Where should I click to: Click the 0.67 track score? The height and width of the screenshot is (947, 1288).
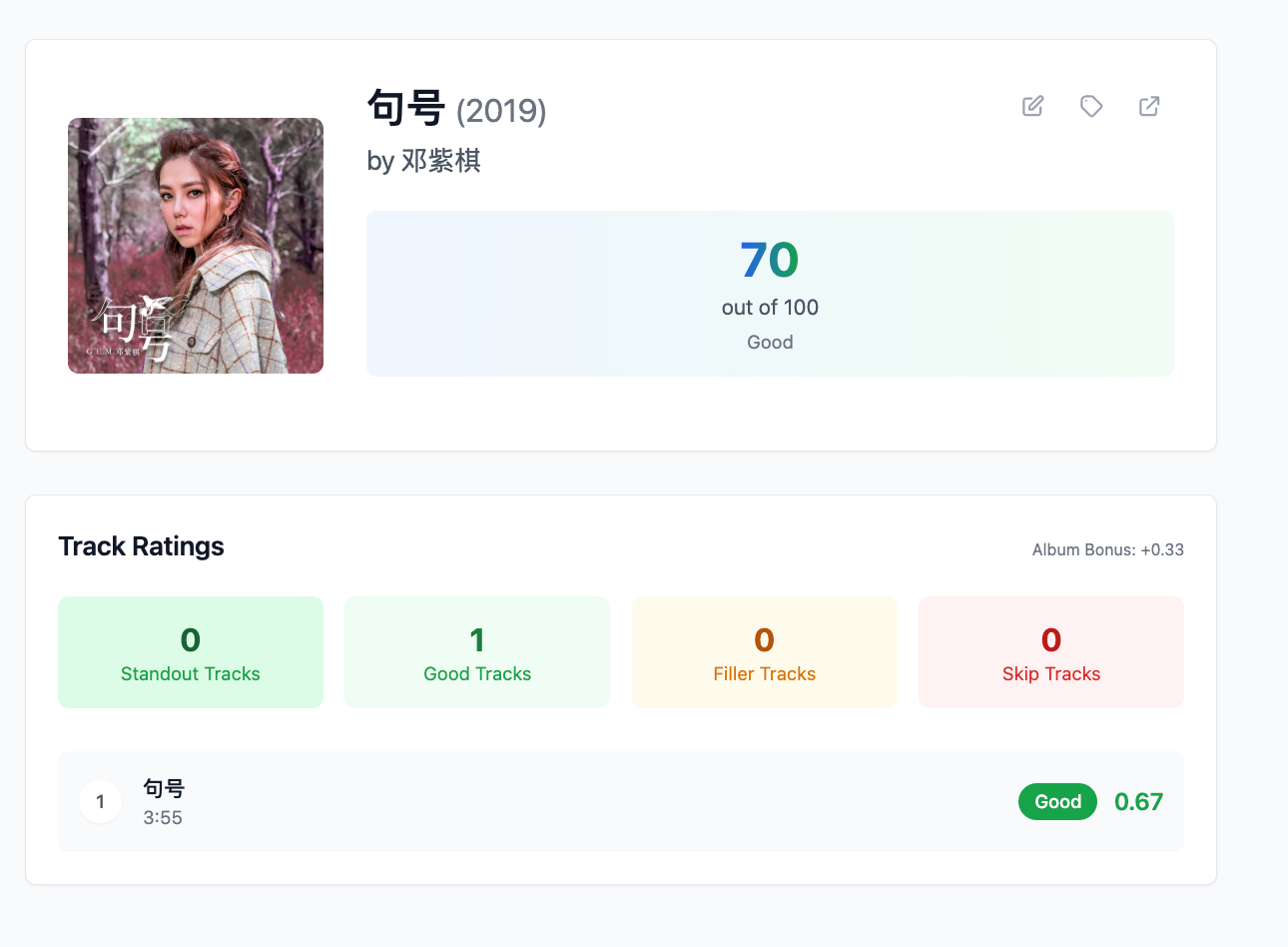coord(1138,801)
